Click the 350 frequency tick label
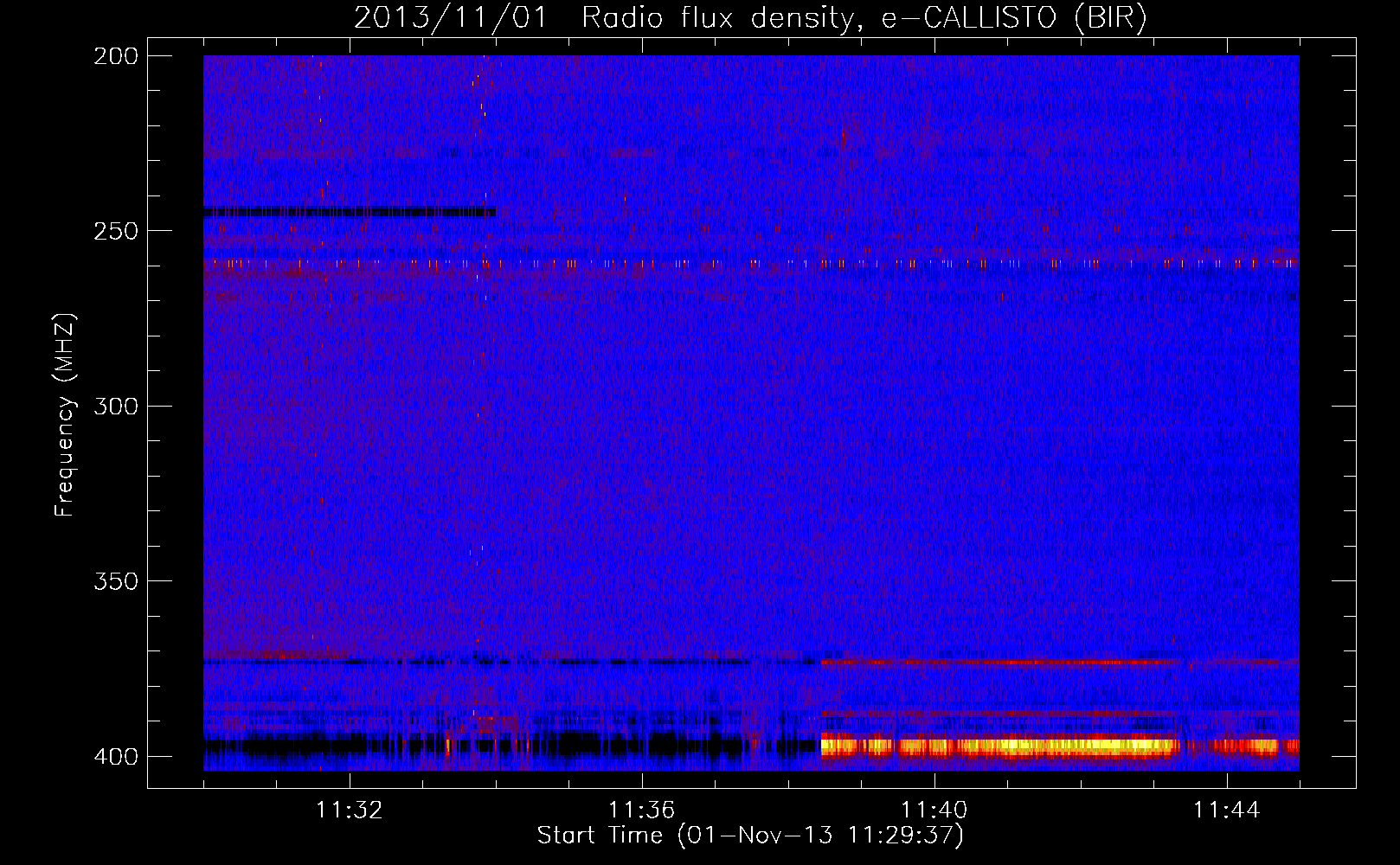This screenshot has width=1400, height=865. click(x=116, y=580)
